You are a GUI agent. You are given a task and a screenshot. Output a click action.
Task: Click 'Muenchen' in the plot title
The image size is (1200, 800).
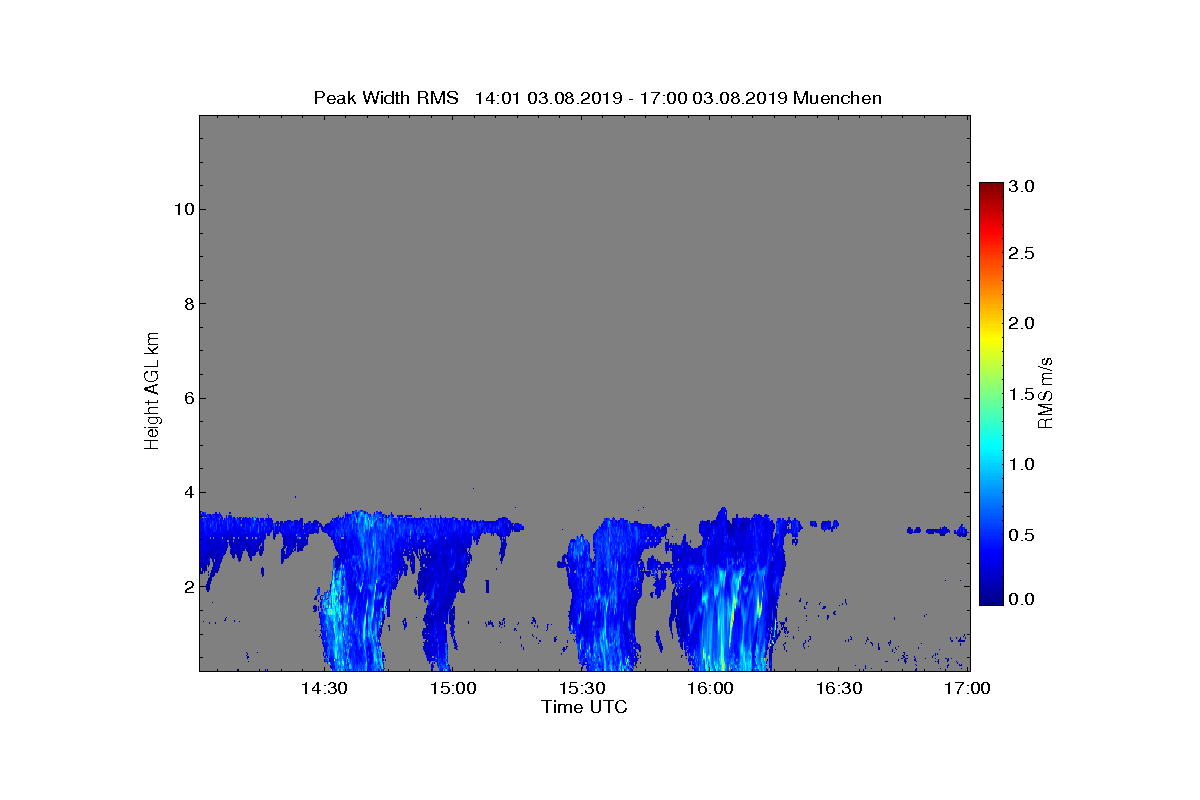click(837, 98)
